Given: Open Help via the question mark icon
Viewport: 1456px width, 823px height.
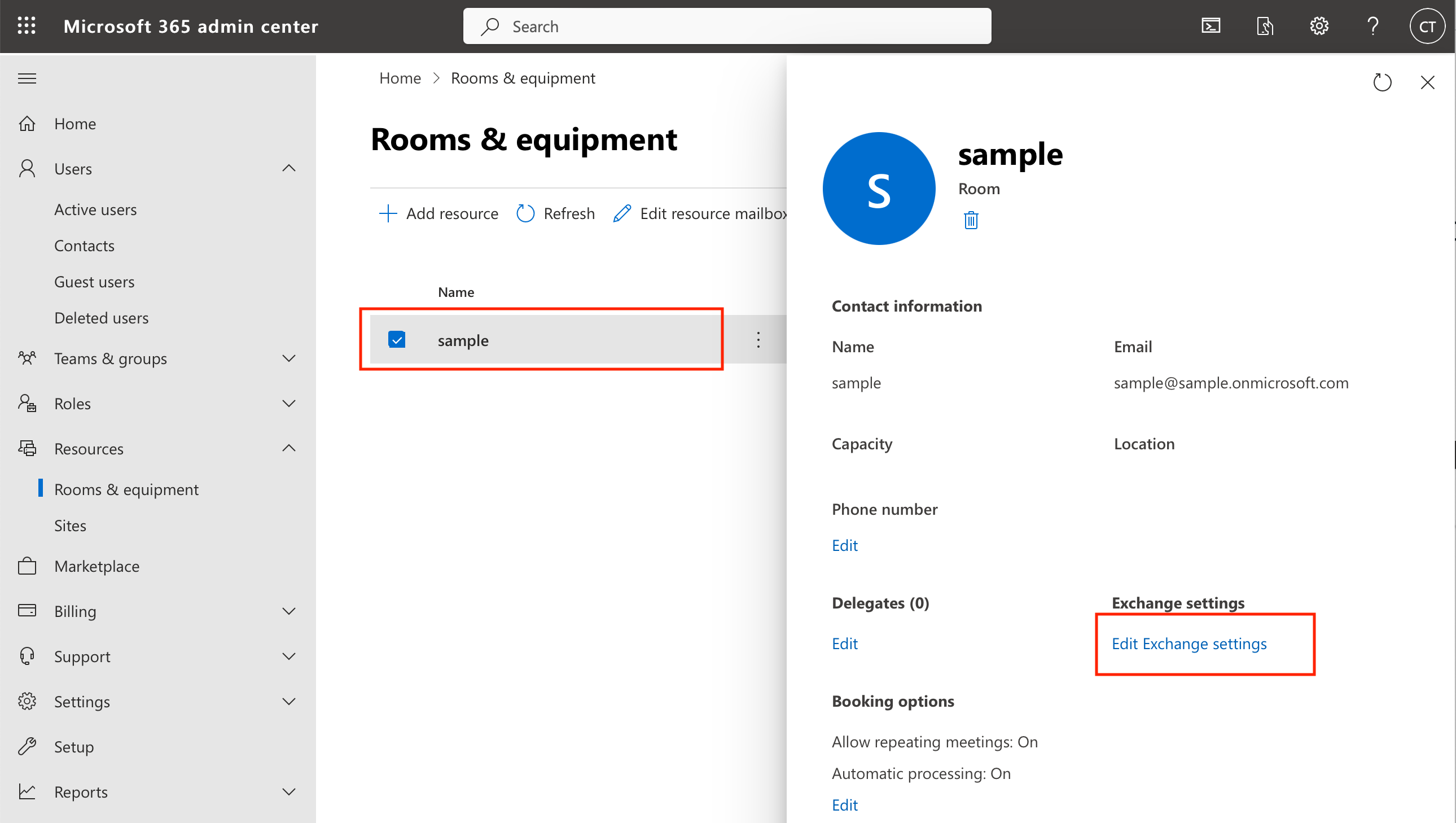Looking at the screenshot, I should pos(1373,26).
